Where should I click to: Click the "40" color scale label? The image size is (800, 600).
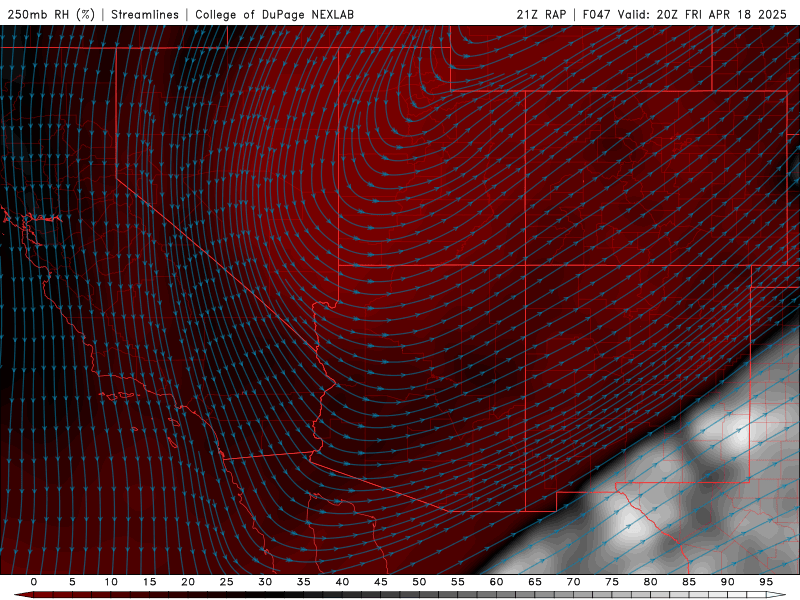[x=342, y=582]
